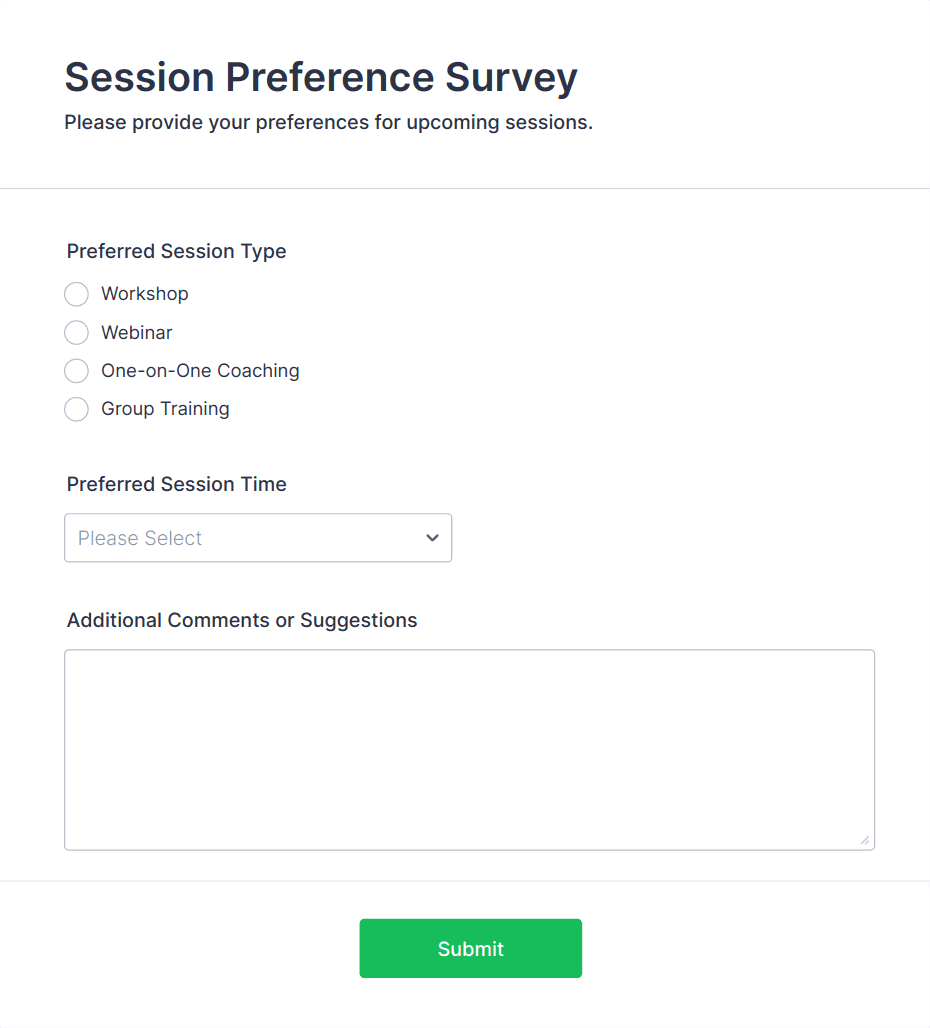Click the Webinar label text
930x1028 pixels.
137,332
